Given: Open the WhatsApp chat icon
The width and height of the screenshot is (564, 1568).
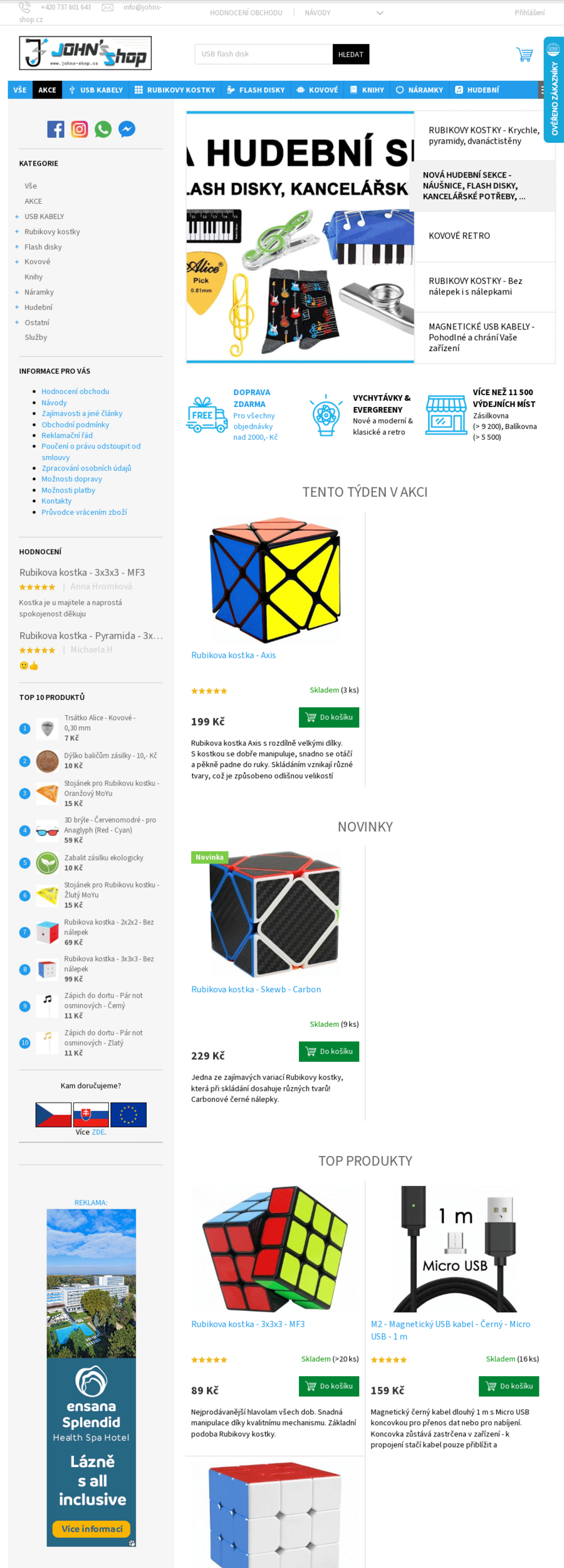Looking at the screenshot, I should coord(103,129).
